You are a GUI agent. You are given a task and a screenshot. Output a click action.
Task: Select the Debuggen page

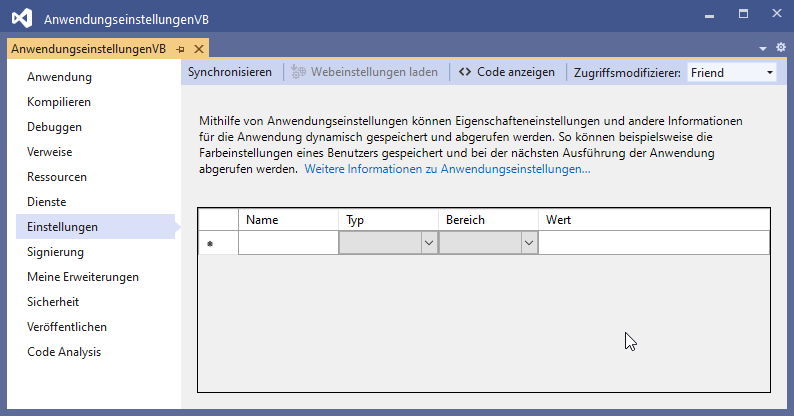pyautogui.click(x=54, y=127)
